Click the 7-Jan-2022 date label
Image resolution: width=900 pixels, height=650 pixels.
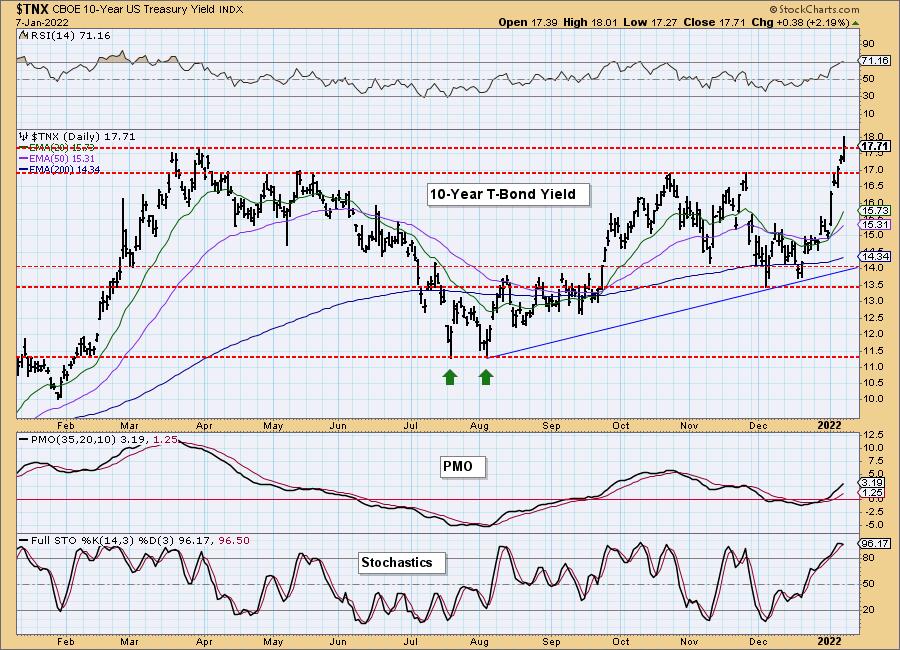click(x=42, y=22)
